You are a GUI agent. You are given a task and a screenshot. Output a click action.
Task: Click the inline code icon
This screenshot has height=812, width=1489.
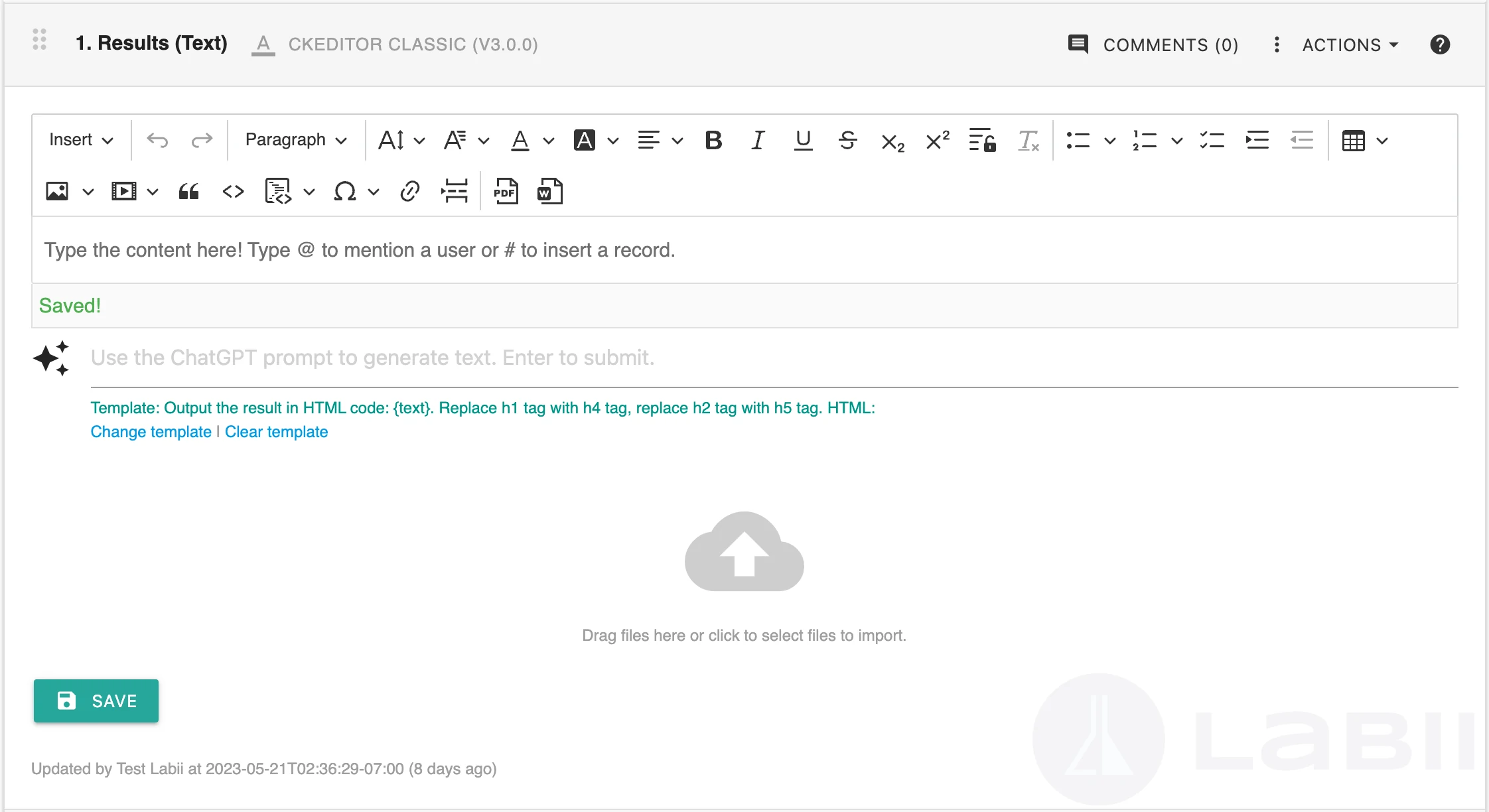233,192
